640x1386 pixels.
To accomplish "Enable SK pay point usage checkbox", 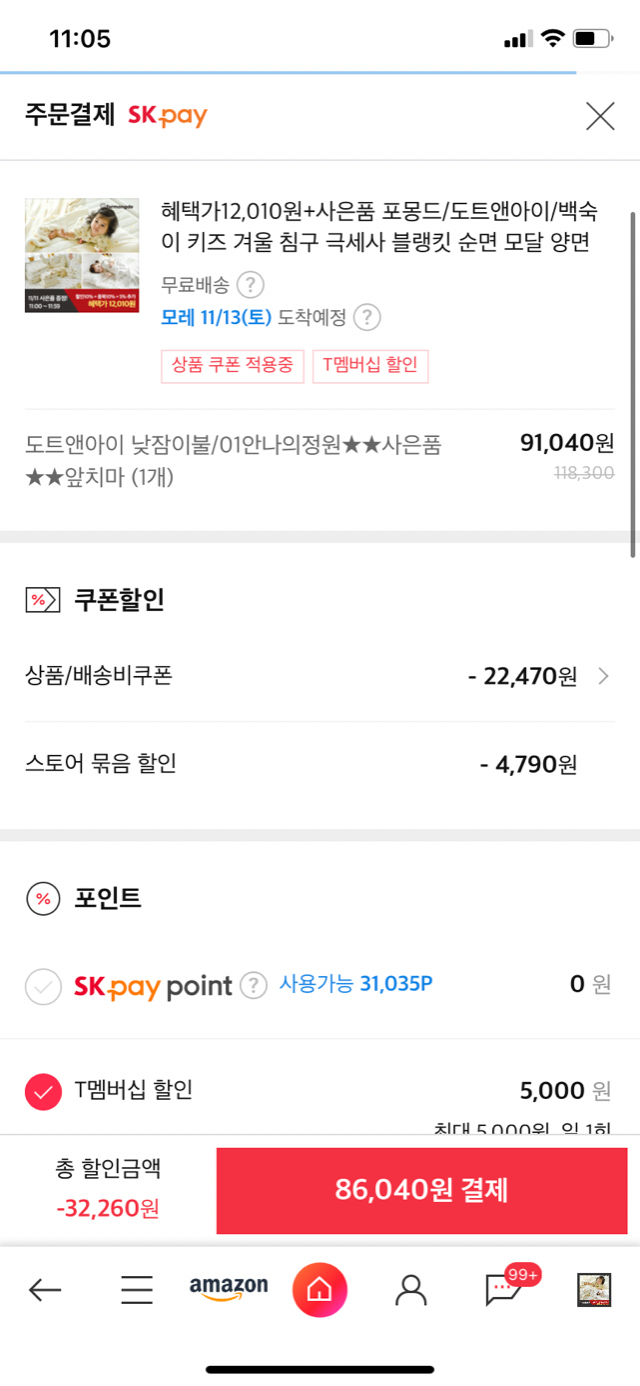I will [x=43, y=987].
